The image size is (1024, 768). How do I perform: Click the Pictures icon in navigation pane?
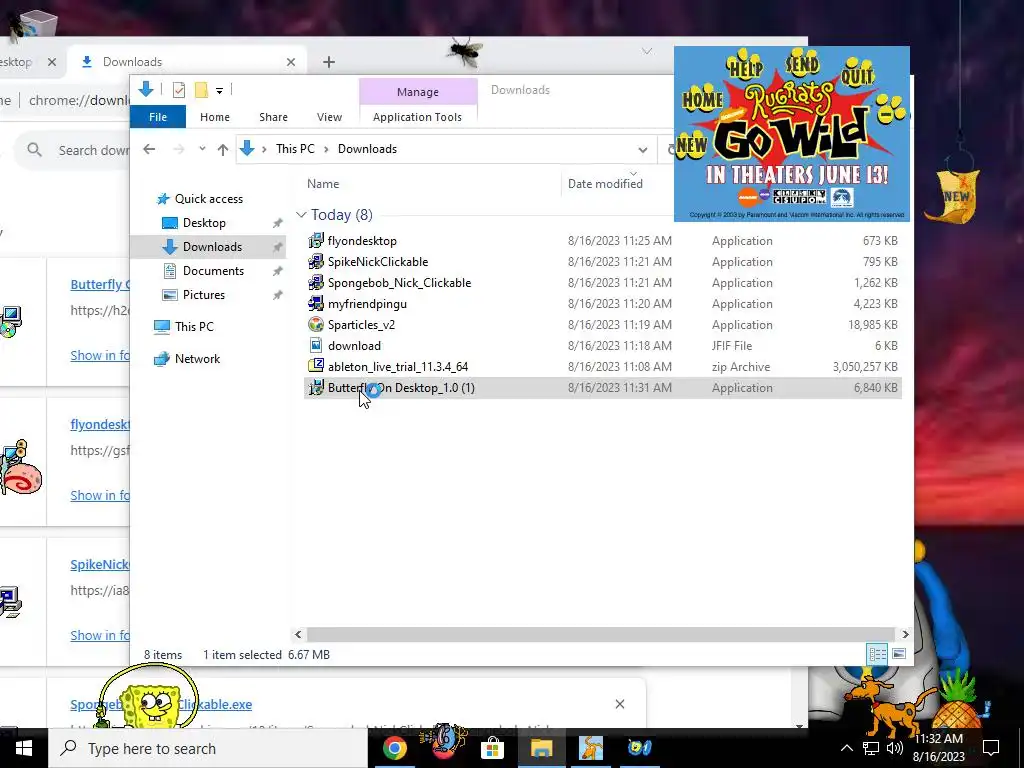[170, 295]
